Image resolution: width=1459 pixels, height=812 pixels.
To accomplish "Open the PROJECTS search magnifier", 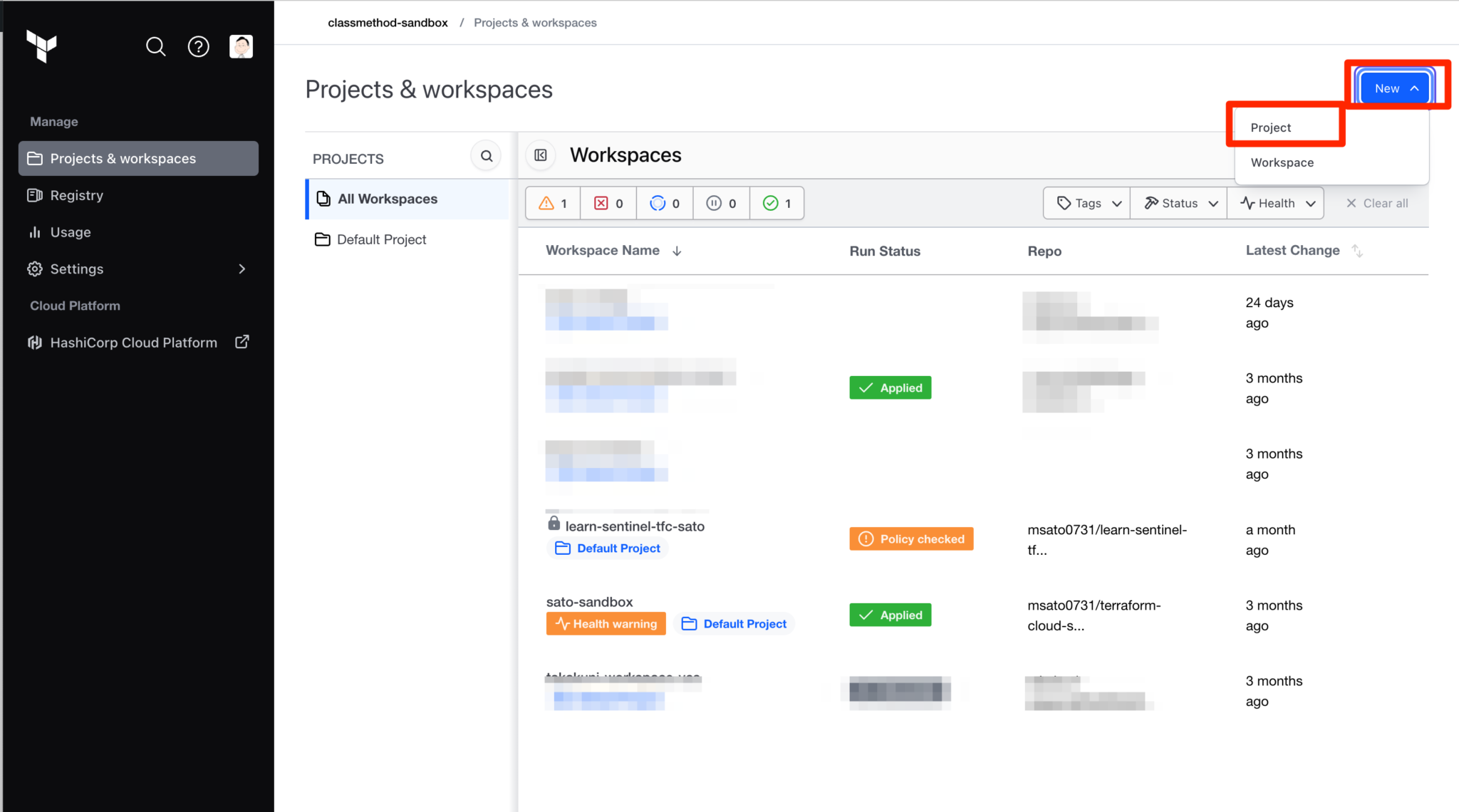I will point(486,155).
